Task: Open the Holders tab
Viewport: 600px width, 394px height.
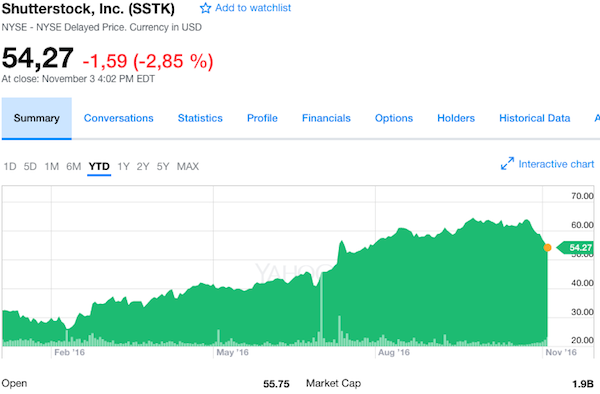Action: (x=456, y=118)
